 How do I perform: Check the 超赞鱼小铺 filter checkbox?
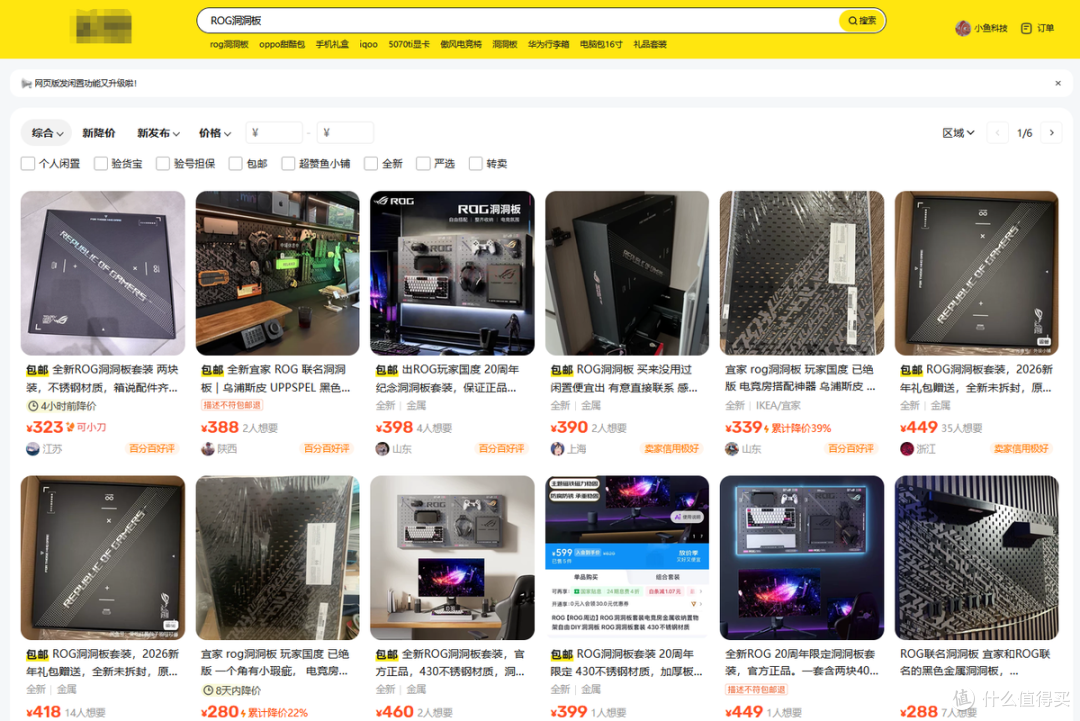click(288, 163)
